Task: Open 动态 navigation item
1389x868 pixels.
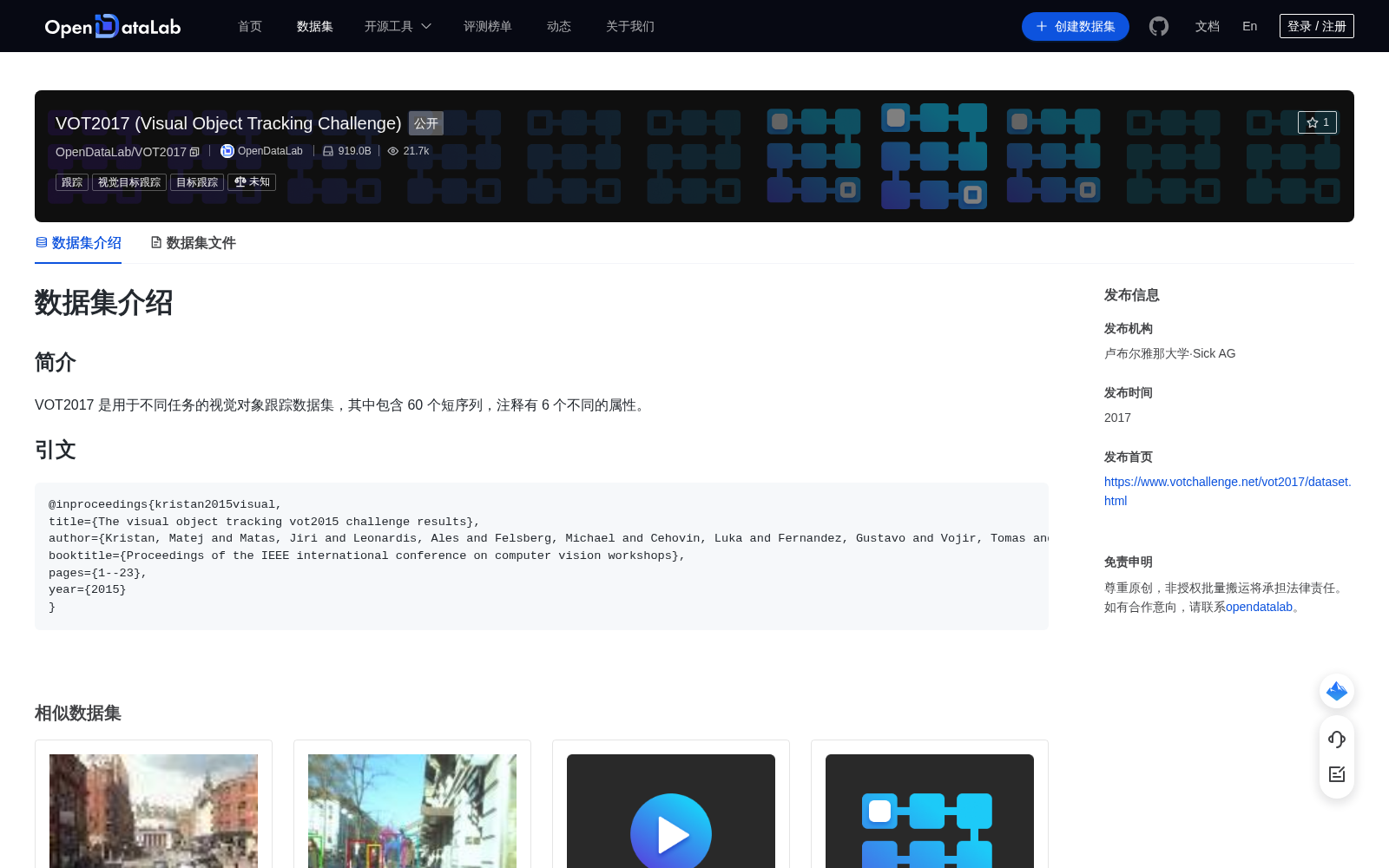Action: click(x=559, y=26)
